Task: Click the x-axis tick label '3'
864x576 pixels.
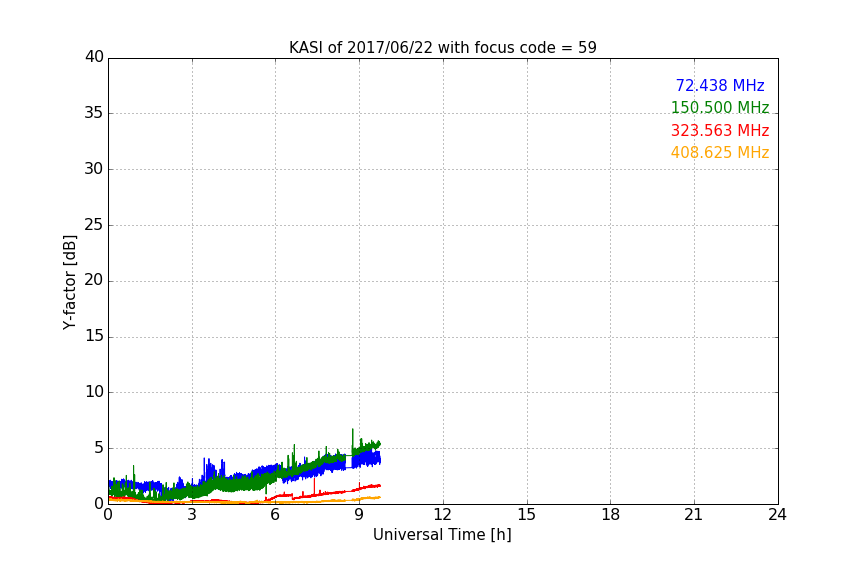Action: click(x=192, y=515)
